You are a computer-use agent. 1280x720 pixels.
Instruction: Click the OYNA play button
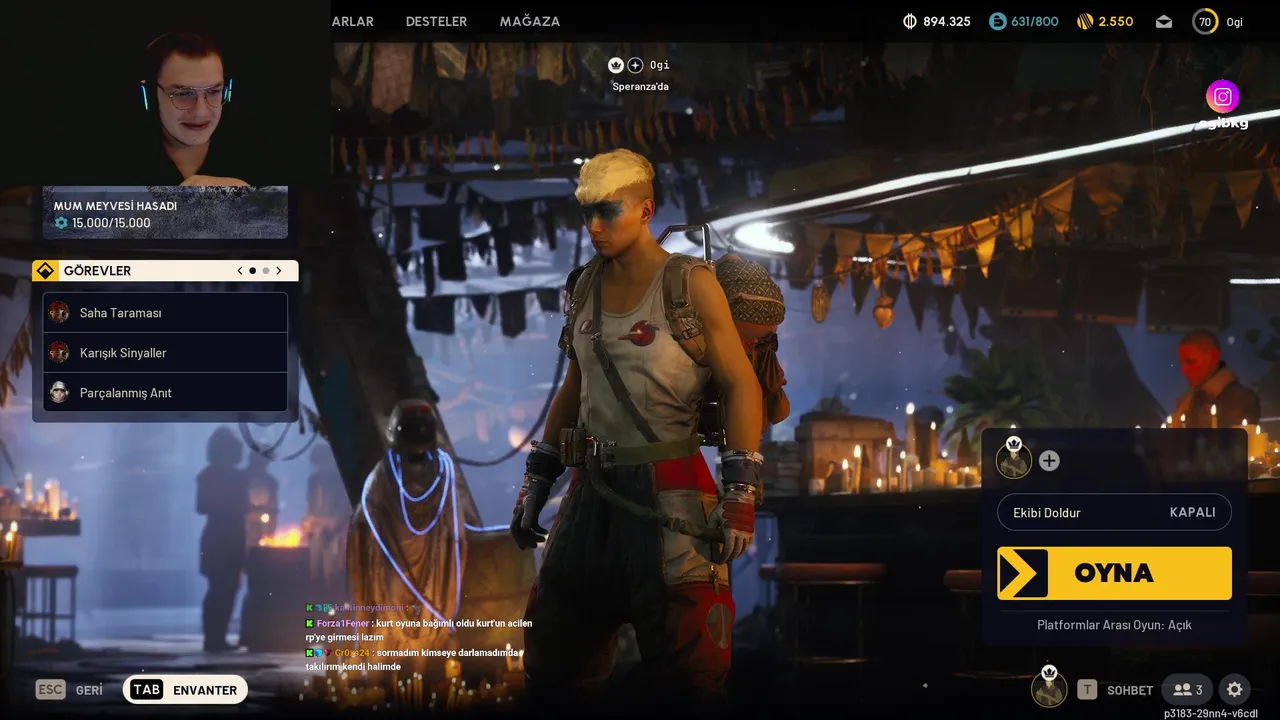(x=1114, y=573)
